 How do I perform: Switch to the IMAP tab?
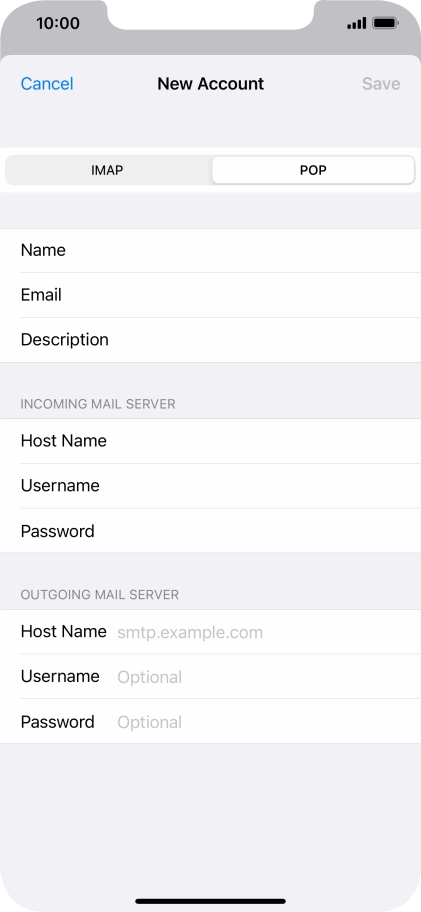tap(108, 170)
